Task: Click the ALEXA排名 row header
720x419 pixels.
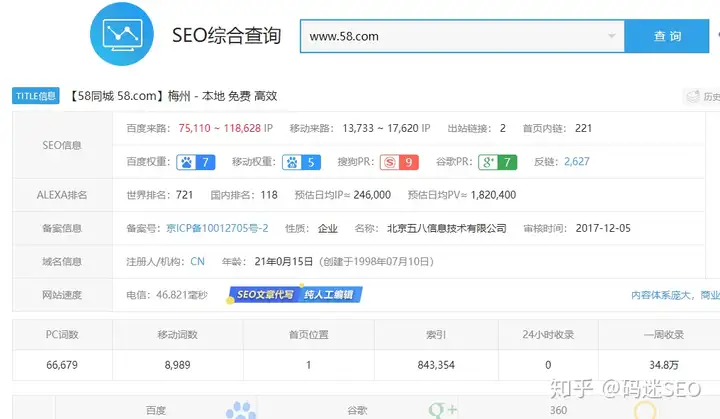Action: 62,195
